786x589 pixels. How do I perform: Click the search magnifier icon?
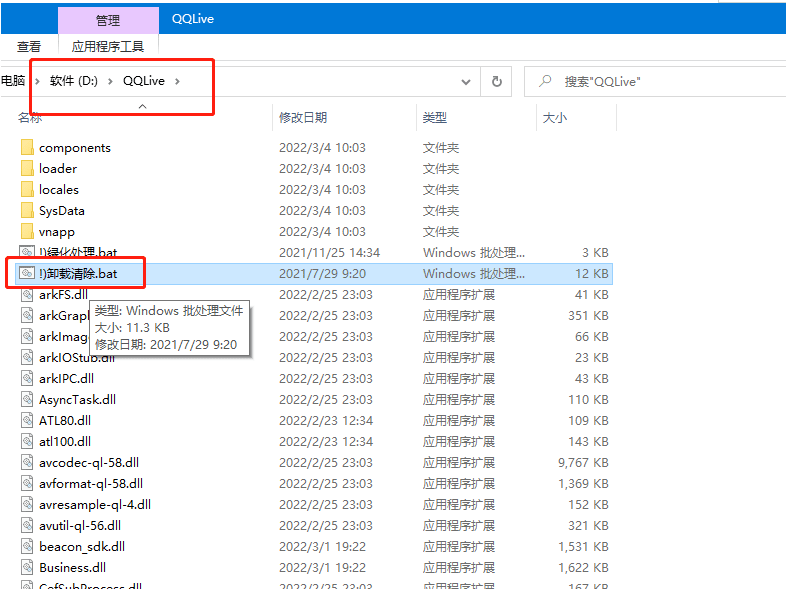545,81
